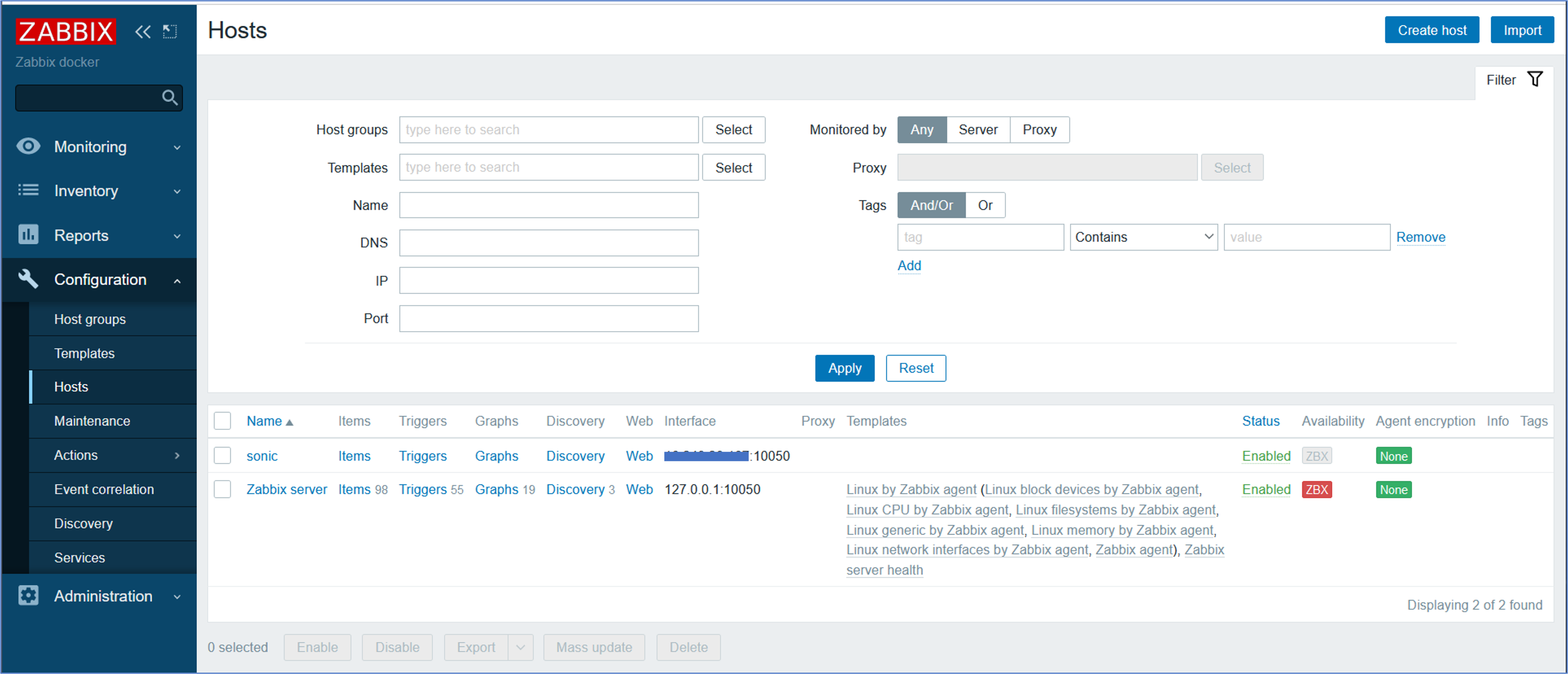Screen dimensions: 1568x674
Task: Collapse the Configuration menu chevron
Action: (177, 281)
